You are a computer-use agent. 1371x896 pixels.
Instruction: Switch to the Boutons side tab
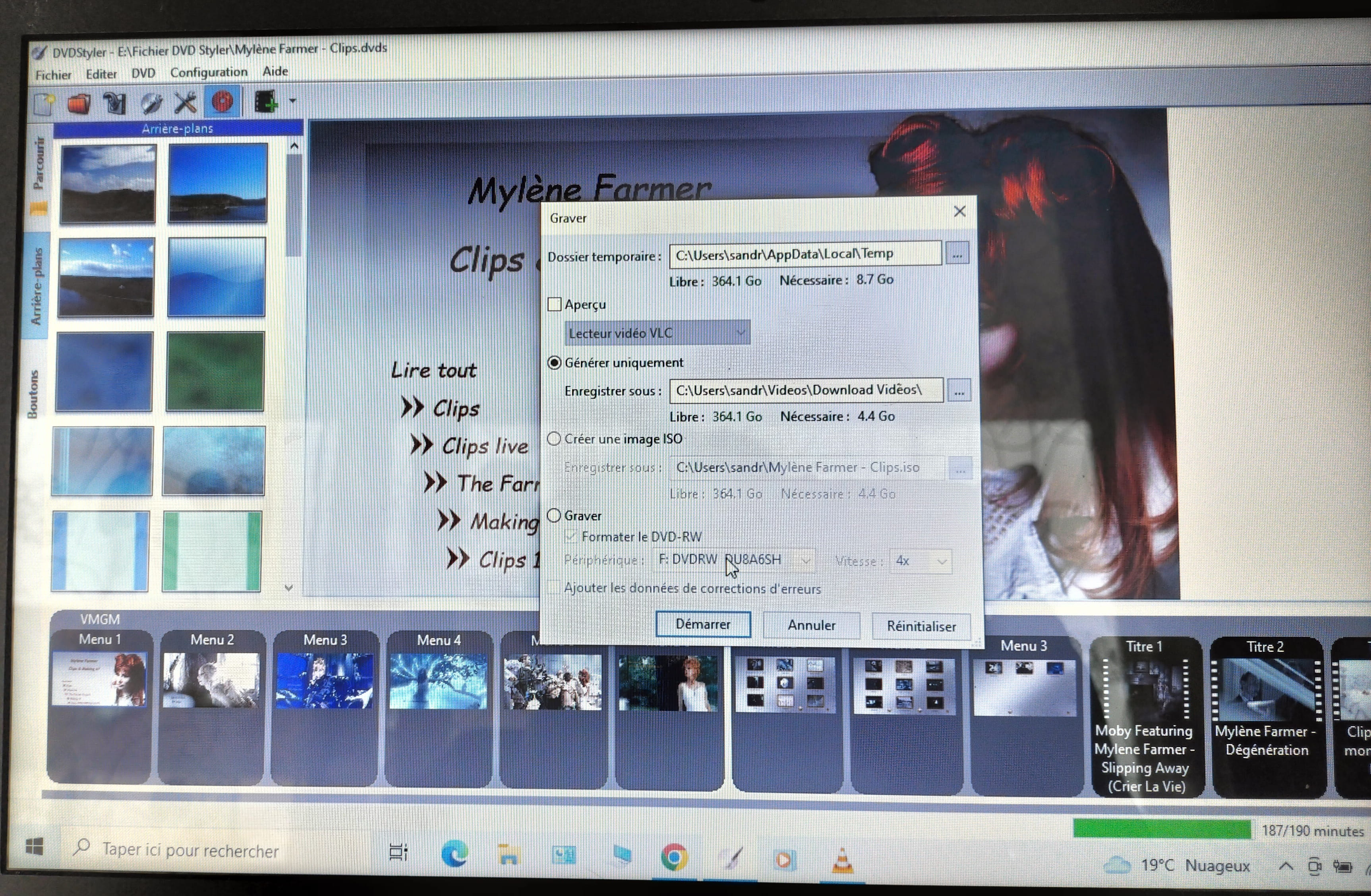(x=33, y=394)
